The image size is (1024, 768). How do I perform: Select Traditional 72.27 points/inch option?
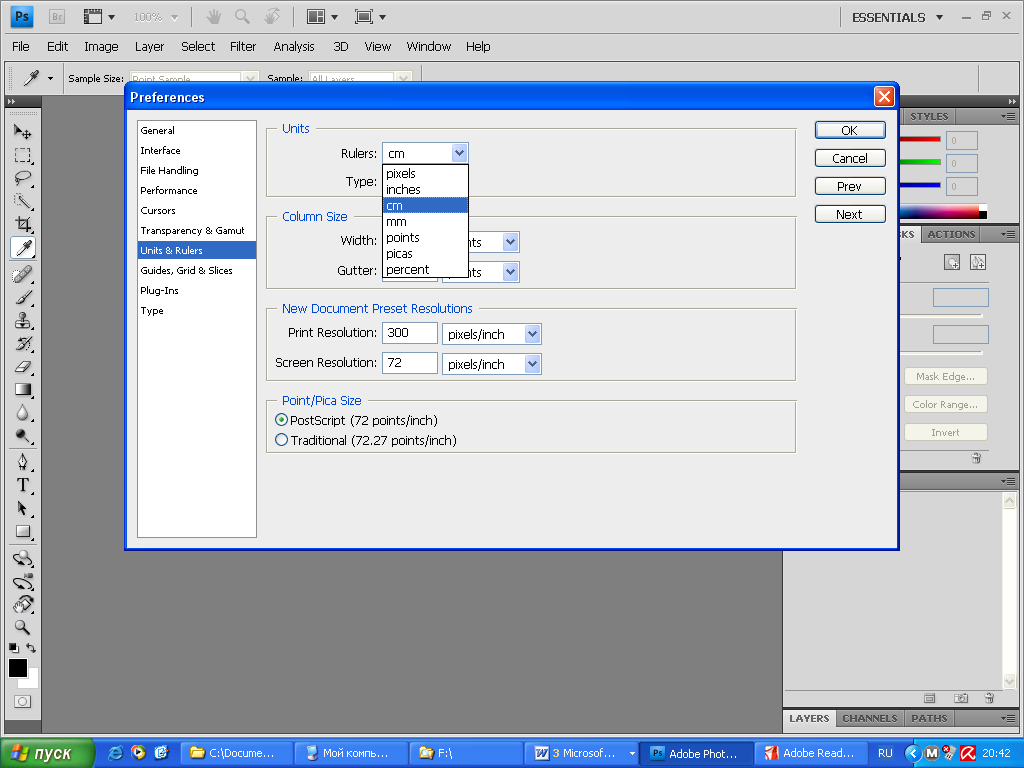(366, 441)
